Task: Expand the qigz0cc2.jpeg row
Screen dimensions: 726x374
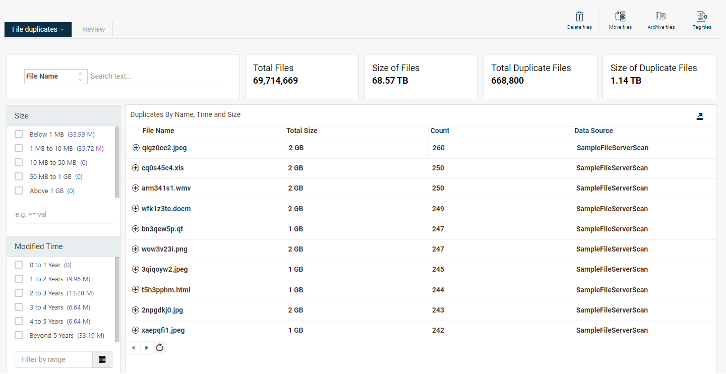Action: pos(136,148)
